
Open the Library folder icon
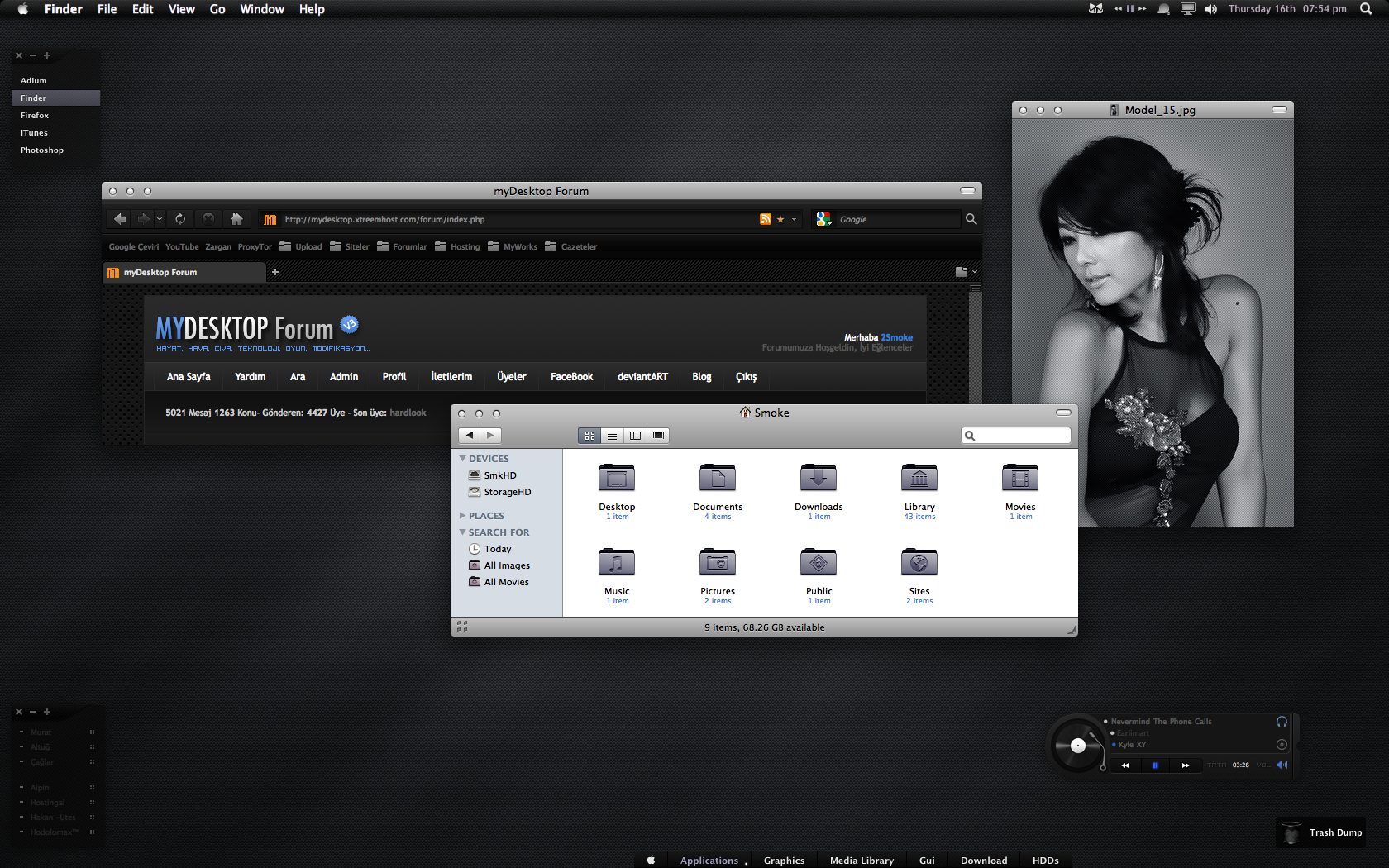919,478
